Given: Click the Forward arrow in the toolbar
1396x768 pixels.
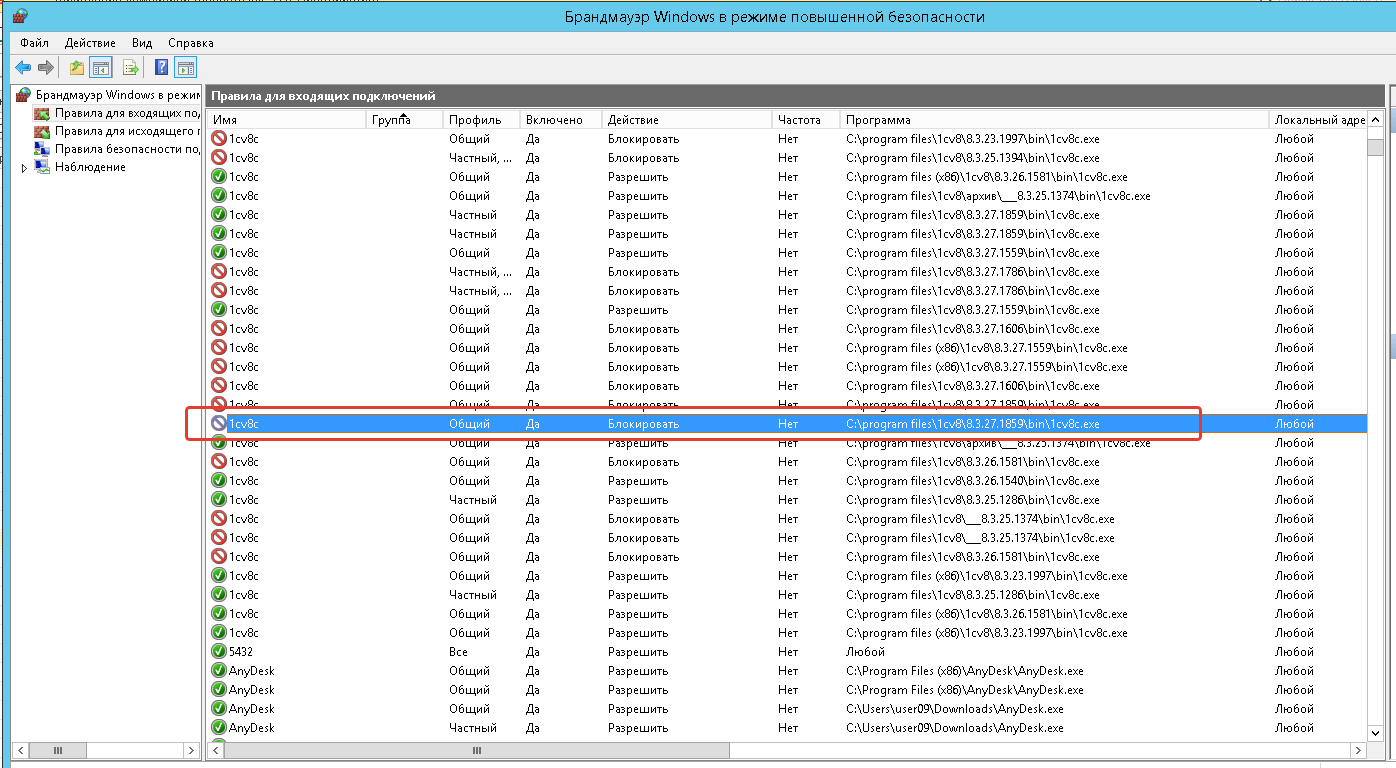Looking at the screenshot, I should [x=45, y=68].
